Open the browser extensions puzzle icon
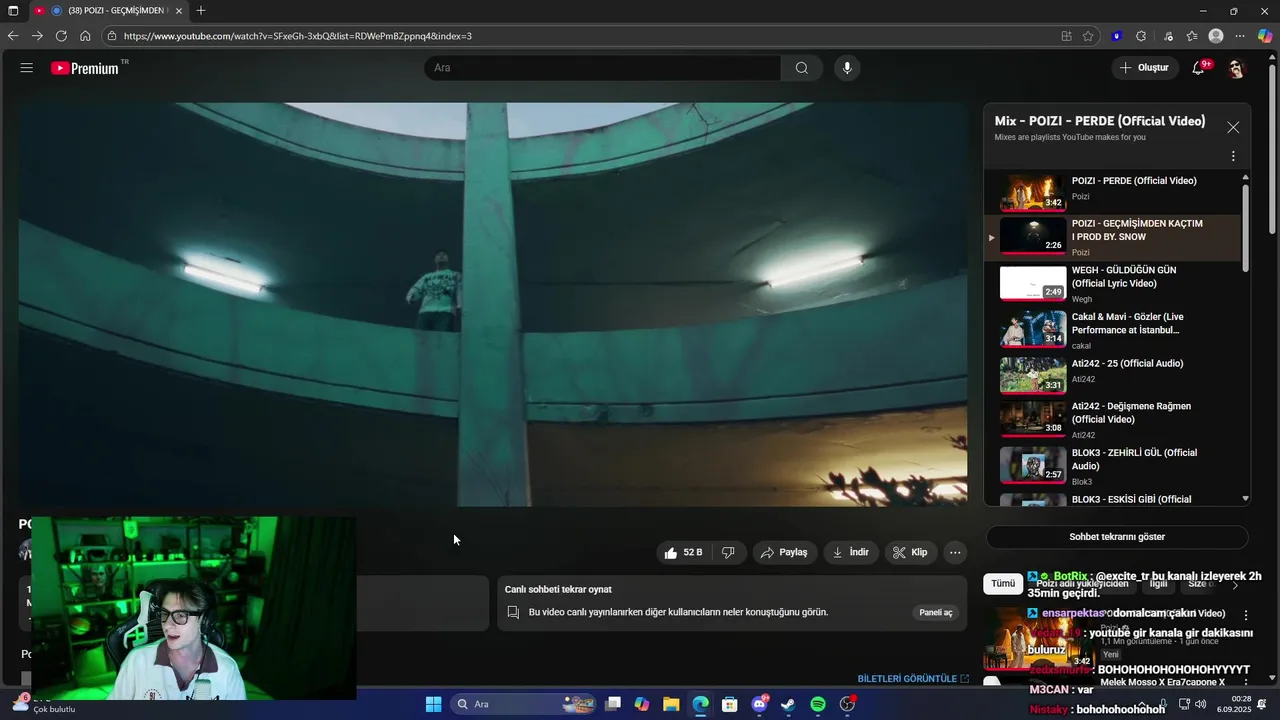This screenshot has height=720, width=1280. pos(1141,36)
